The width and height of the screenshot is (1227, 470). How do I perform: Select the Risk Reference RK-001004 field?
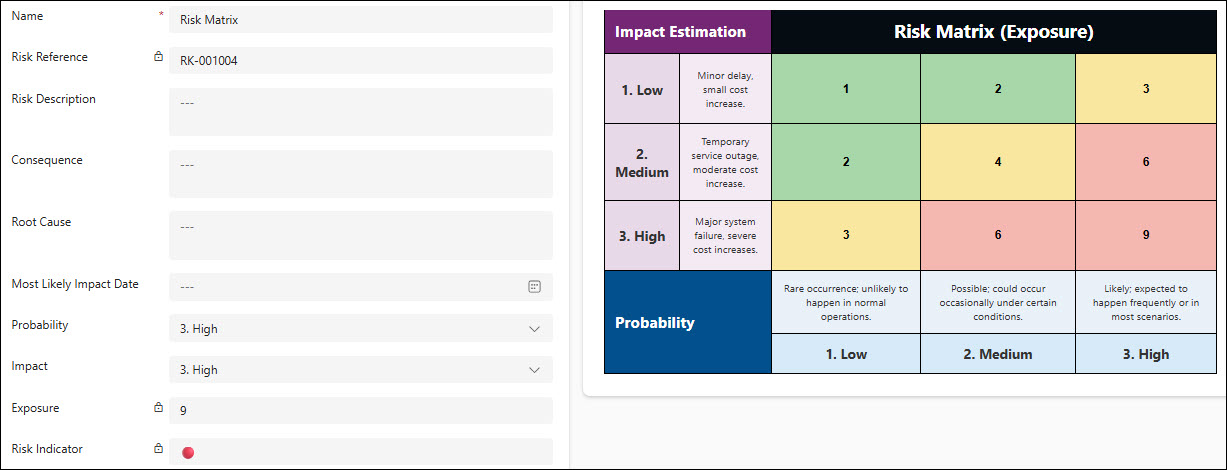(x=361, y=60)
